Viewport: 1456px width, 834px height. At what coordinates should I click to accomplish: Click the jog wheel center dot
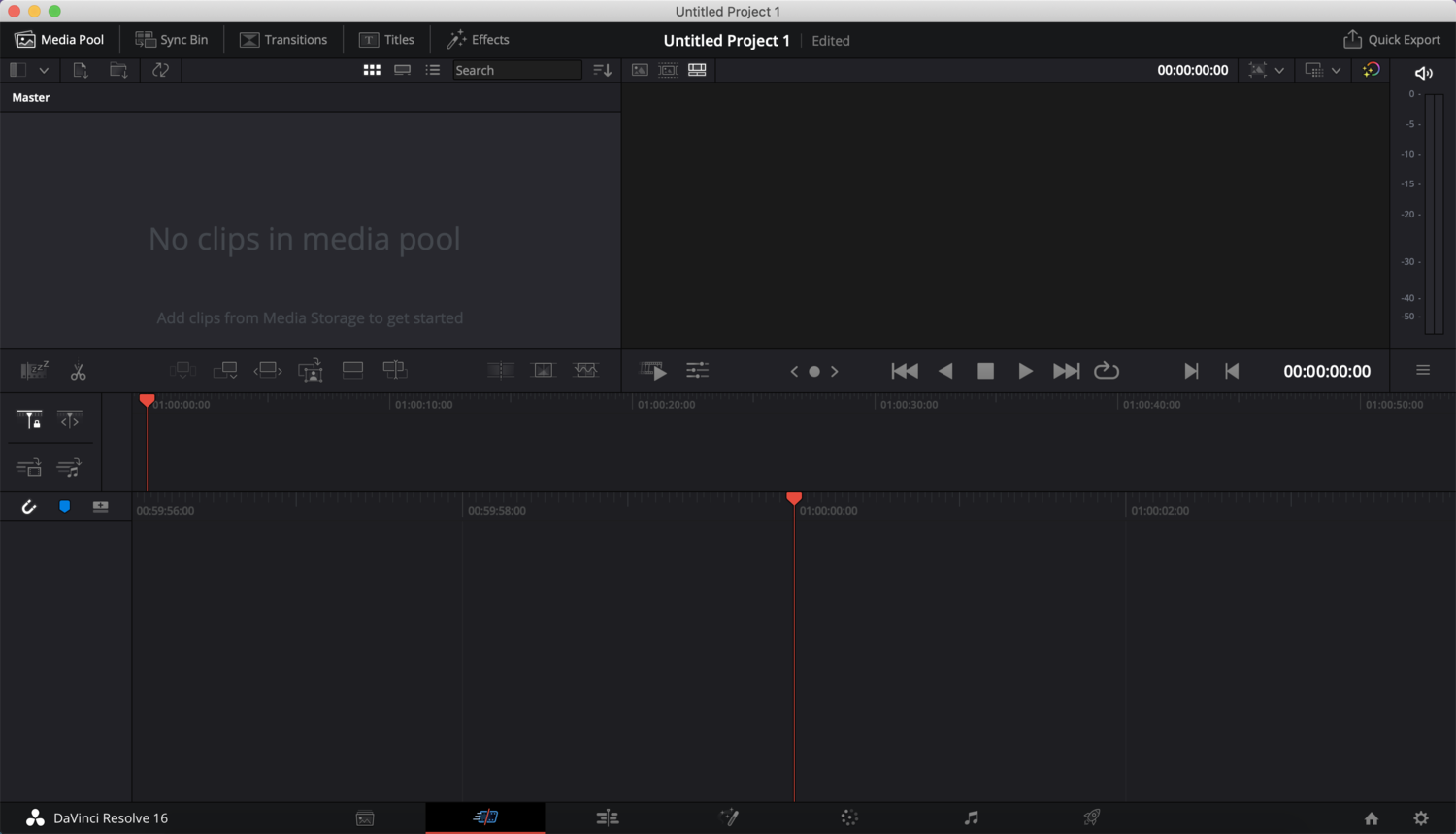814,371
